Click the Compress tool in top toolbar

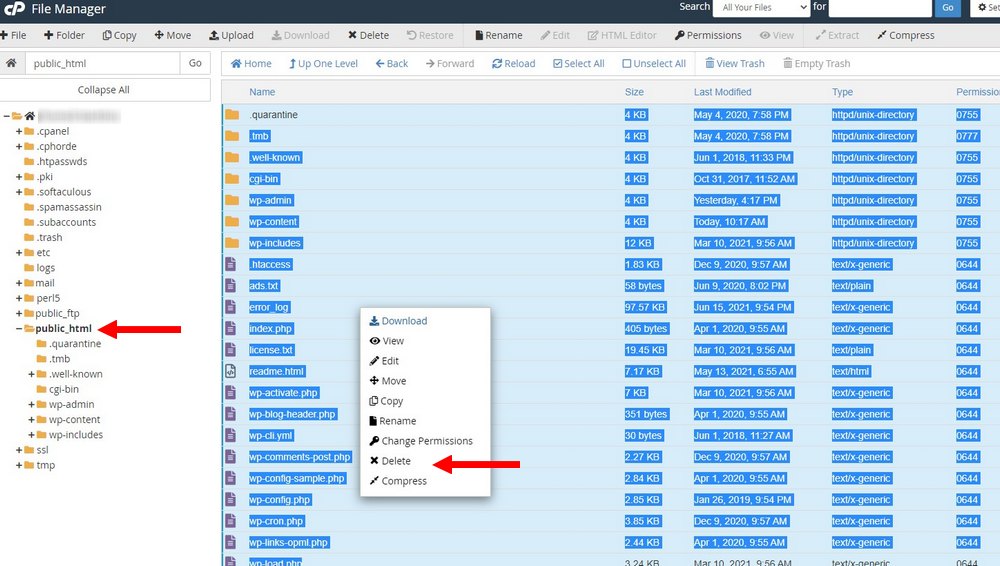(905, 35)
